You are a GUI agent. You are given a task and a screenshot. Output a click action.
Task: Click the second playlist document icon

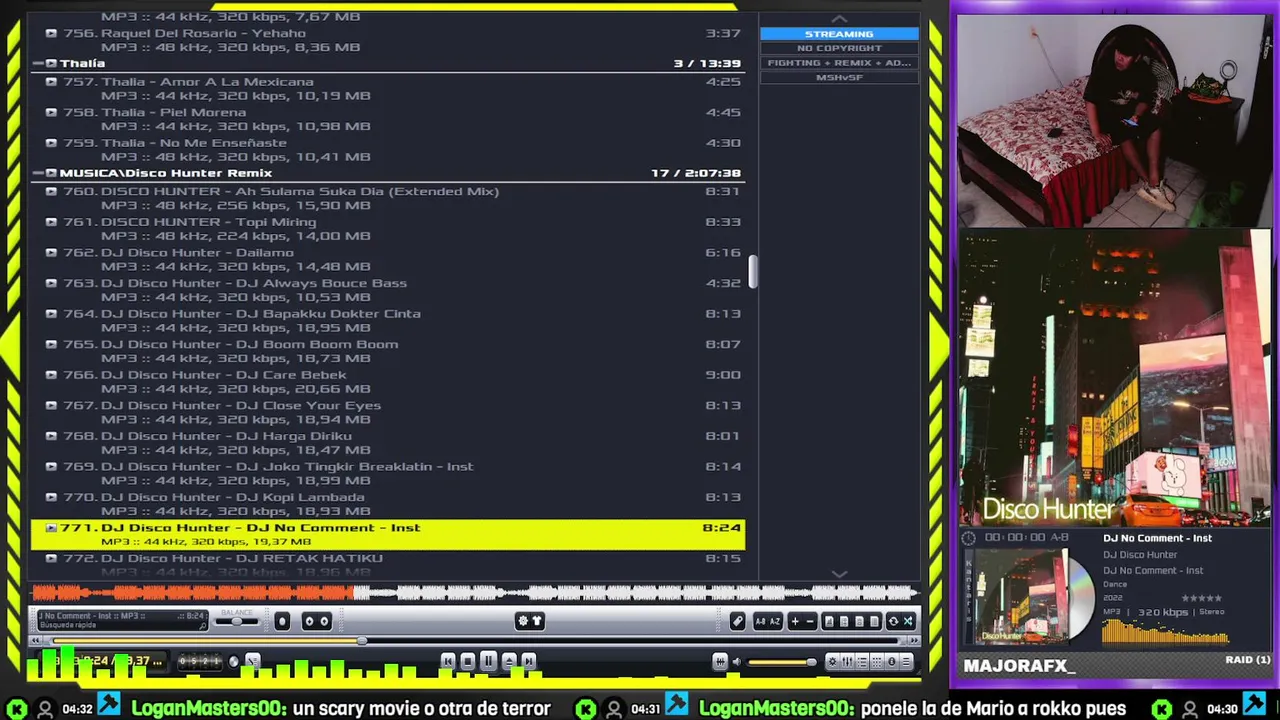(x=844, y=622)
